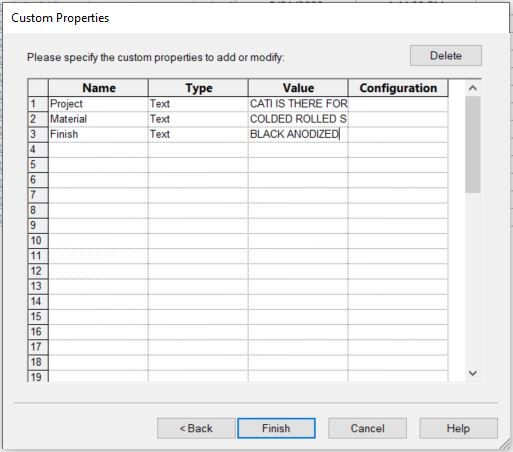
Task: Select the Type column header
Action: tap(198, 88)
